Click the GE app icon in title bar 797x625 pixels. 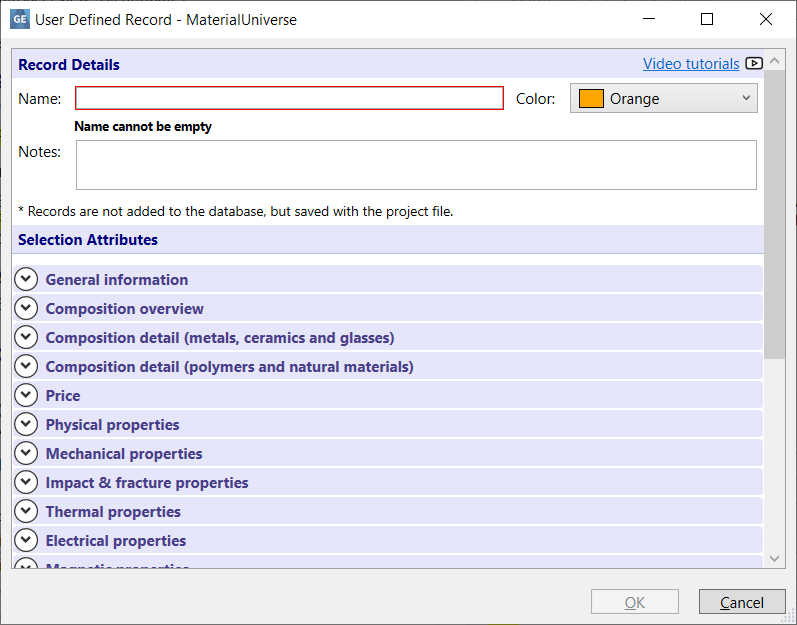pos(20,19)
